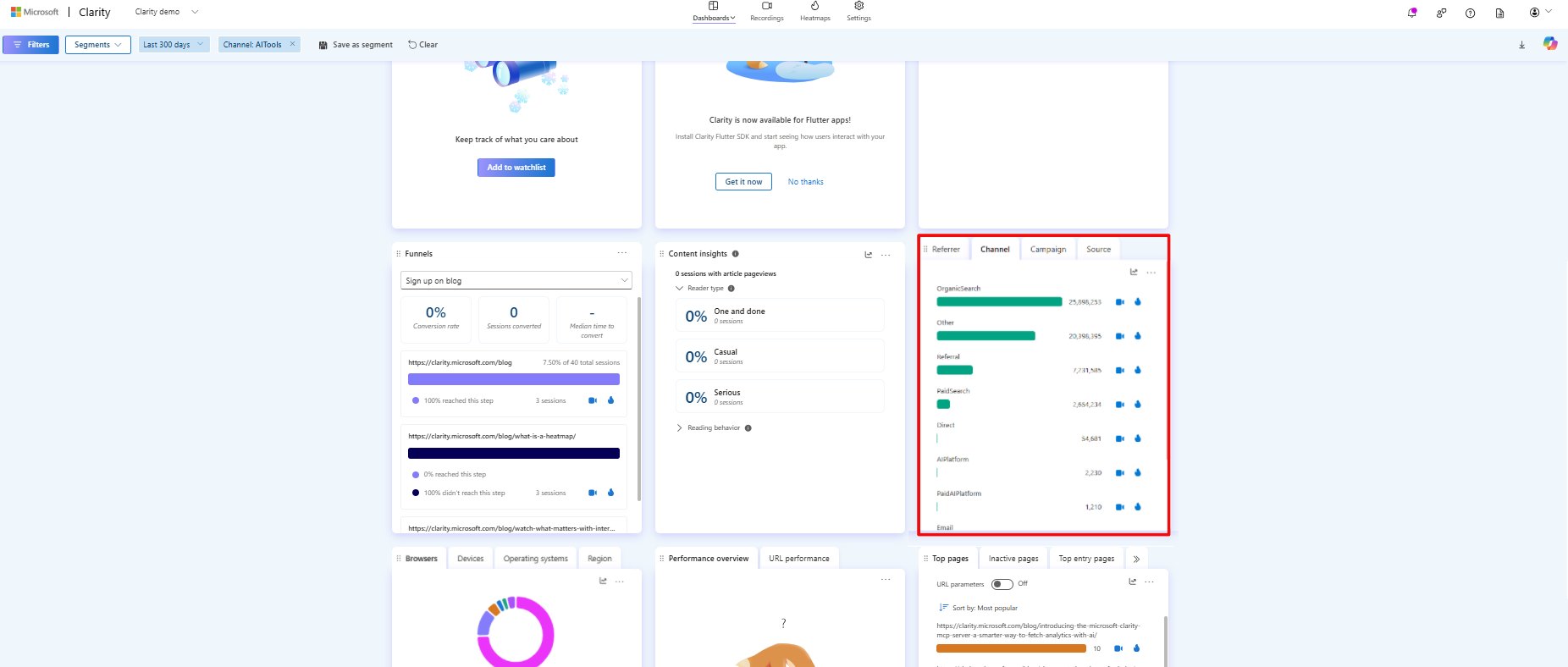1568x667 pixels.
Task: Open the notifications bell icon
Action: click(x=1412, y=13)
